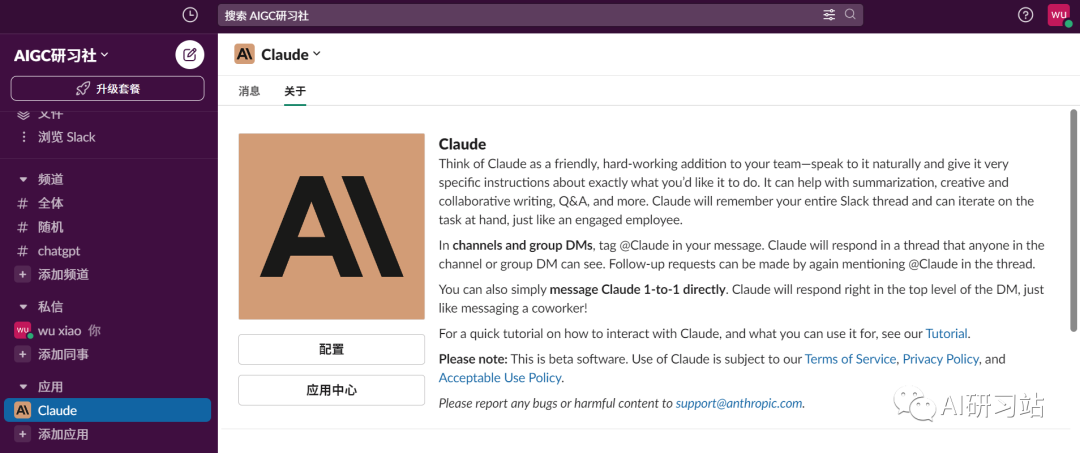
Task: Collapse the 频道 section
Action: coord(23,180)
